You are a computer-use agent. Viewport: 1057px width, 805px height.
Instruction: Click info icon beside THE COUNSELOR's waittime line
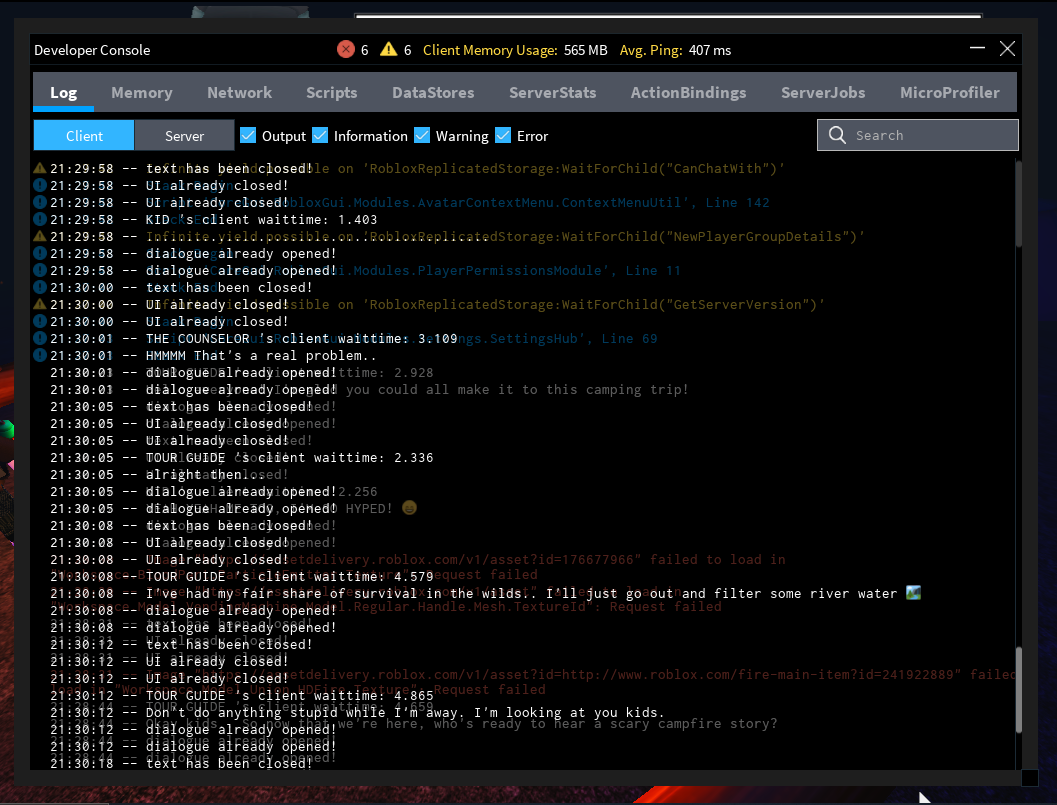pos(40,338)
